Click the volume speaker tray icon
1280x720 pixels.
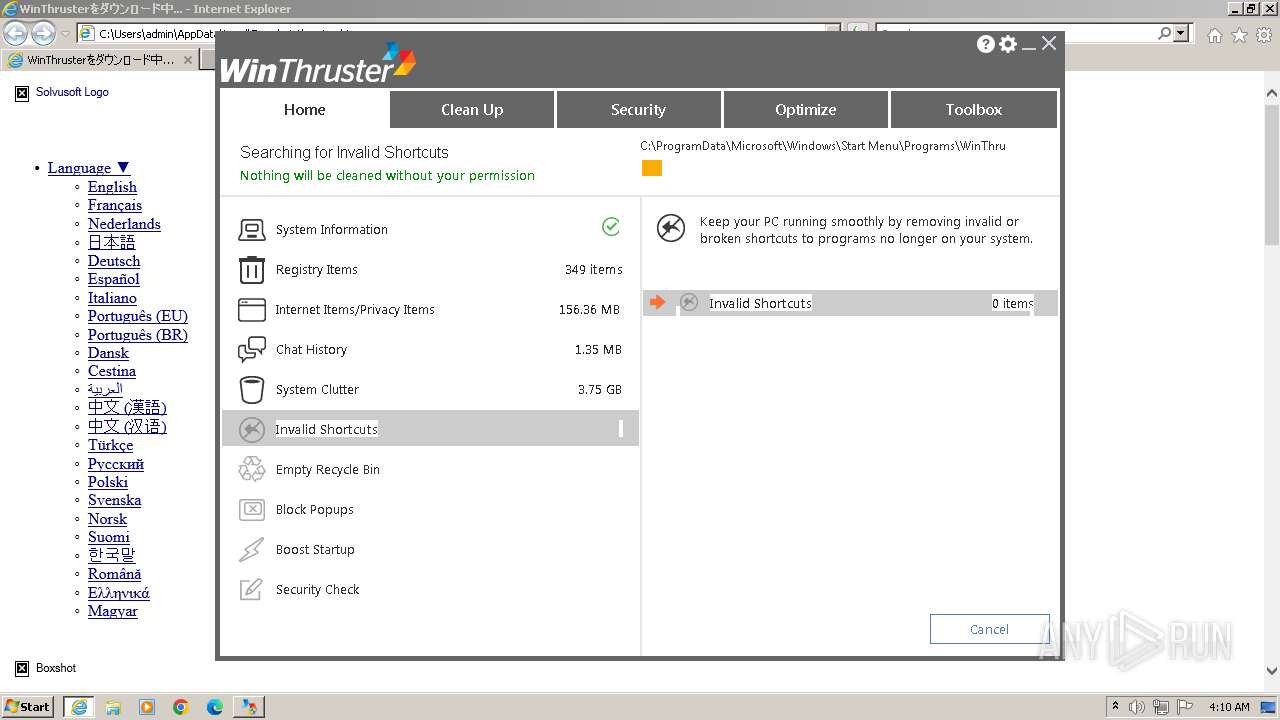(x=1137, y=707)
